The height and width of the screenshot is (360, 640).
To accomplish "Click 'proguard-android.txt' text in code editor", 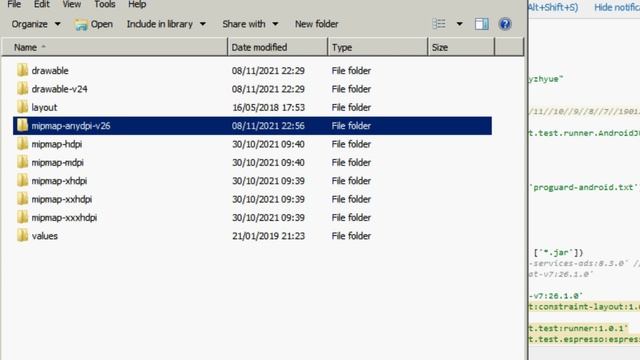I will coord(584,187).
